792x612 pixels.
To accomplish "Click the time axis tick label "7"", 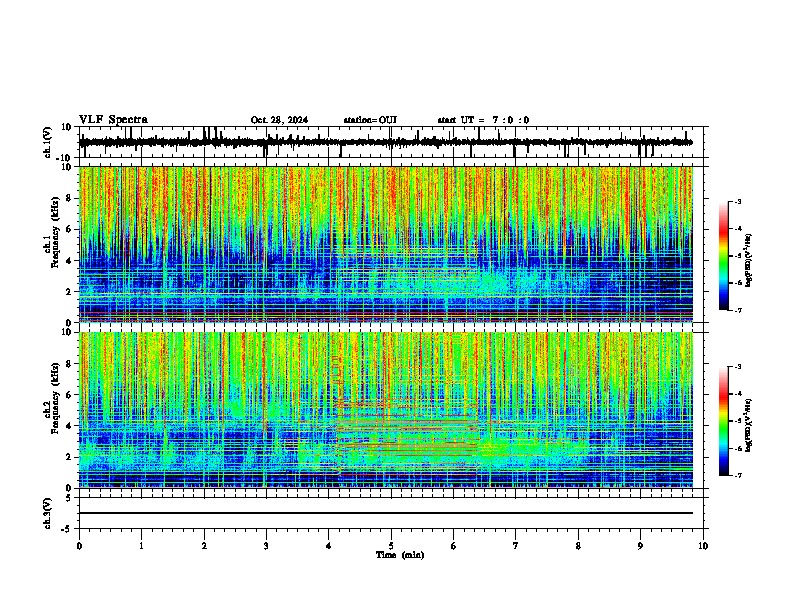I will [x=516, y=546].
